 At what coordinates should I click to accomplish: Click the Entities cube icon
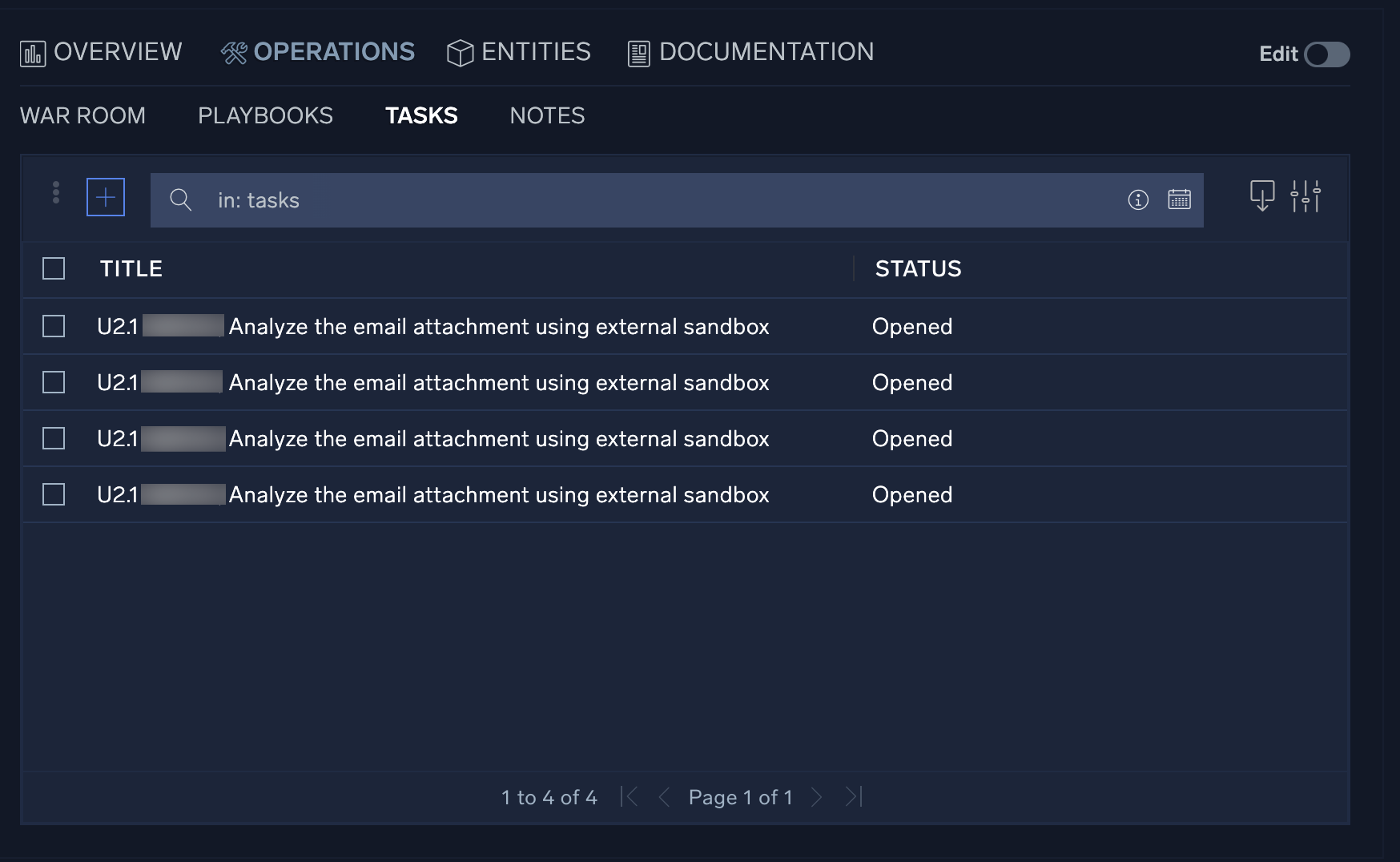click(459, 51)
